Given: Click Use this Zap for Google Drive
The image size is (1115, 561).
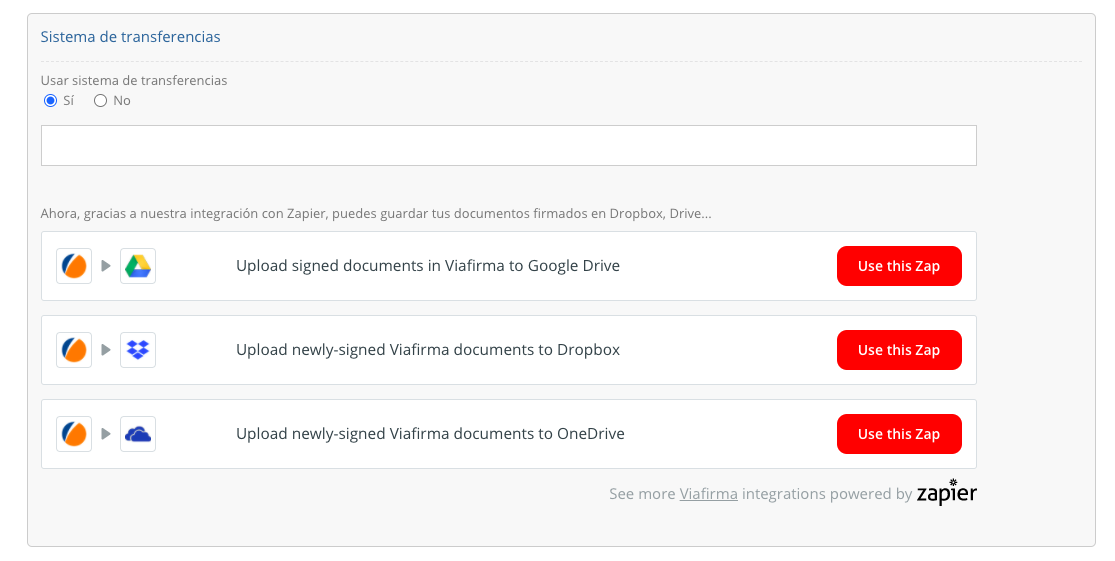Looking at the screenshot, I should pos(898,266).
